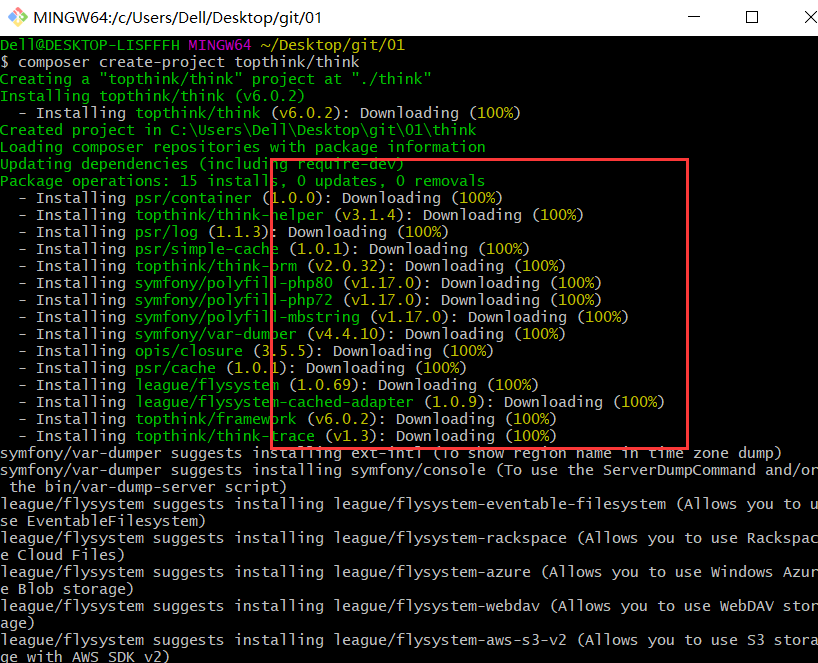
Task: Click version "(1.0.9)" of flysystem-cached-adapter
Action: [x=454, y=402]
